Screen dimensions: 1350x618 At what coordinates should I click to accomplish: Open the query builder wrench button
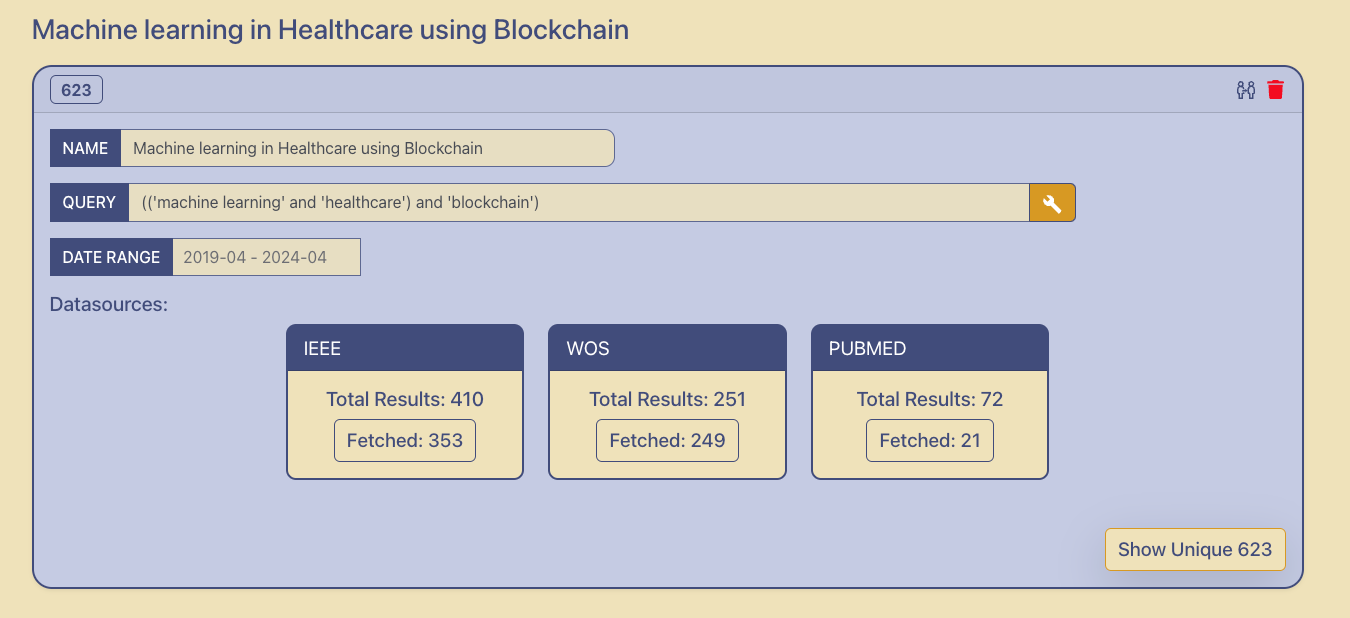(x=1052, y=202)
